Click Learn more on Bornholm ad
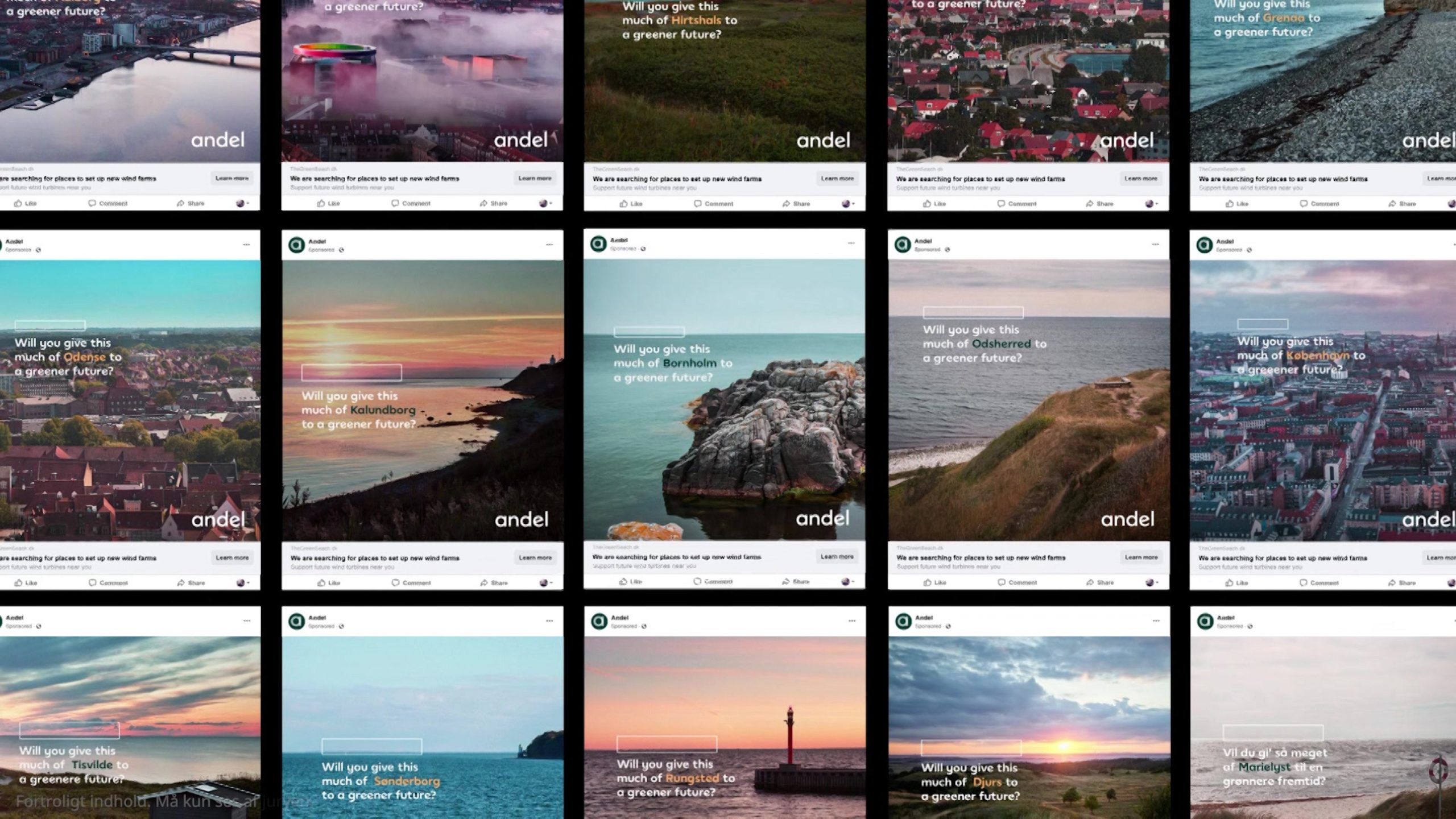 click(x=837, y=557)
